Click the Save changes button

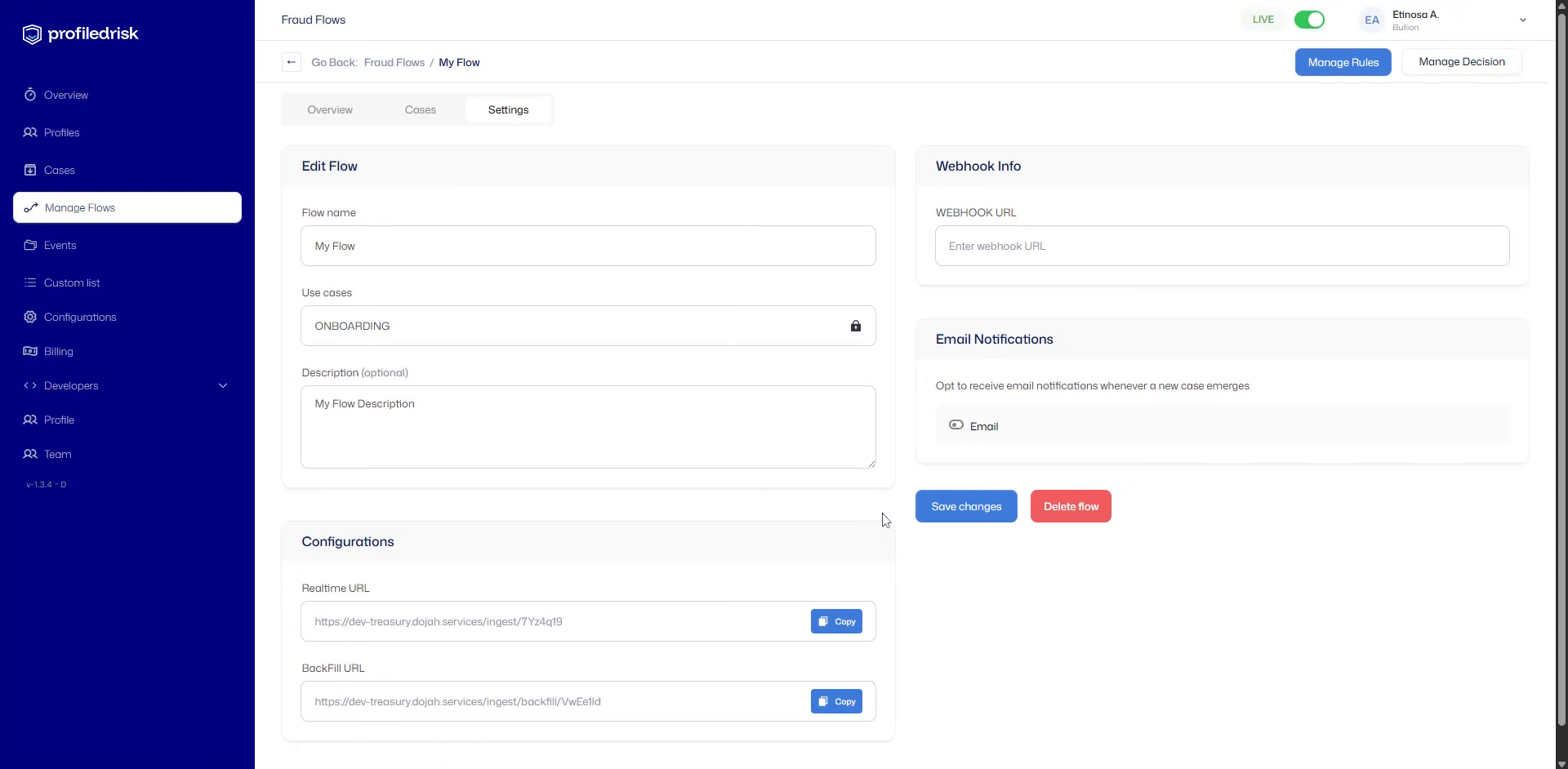965,505
